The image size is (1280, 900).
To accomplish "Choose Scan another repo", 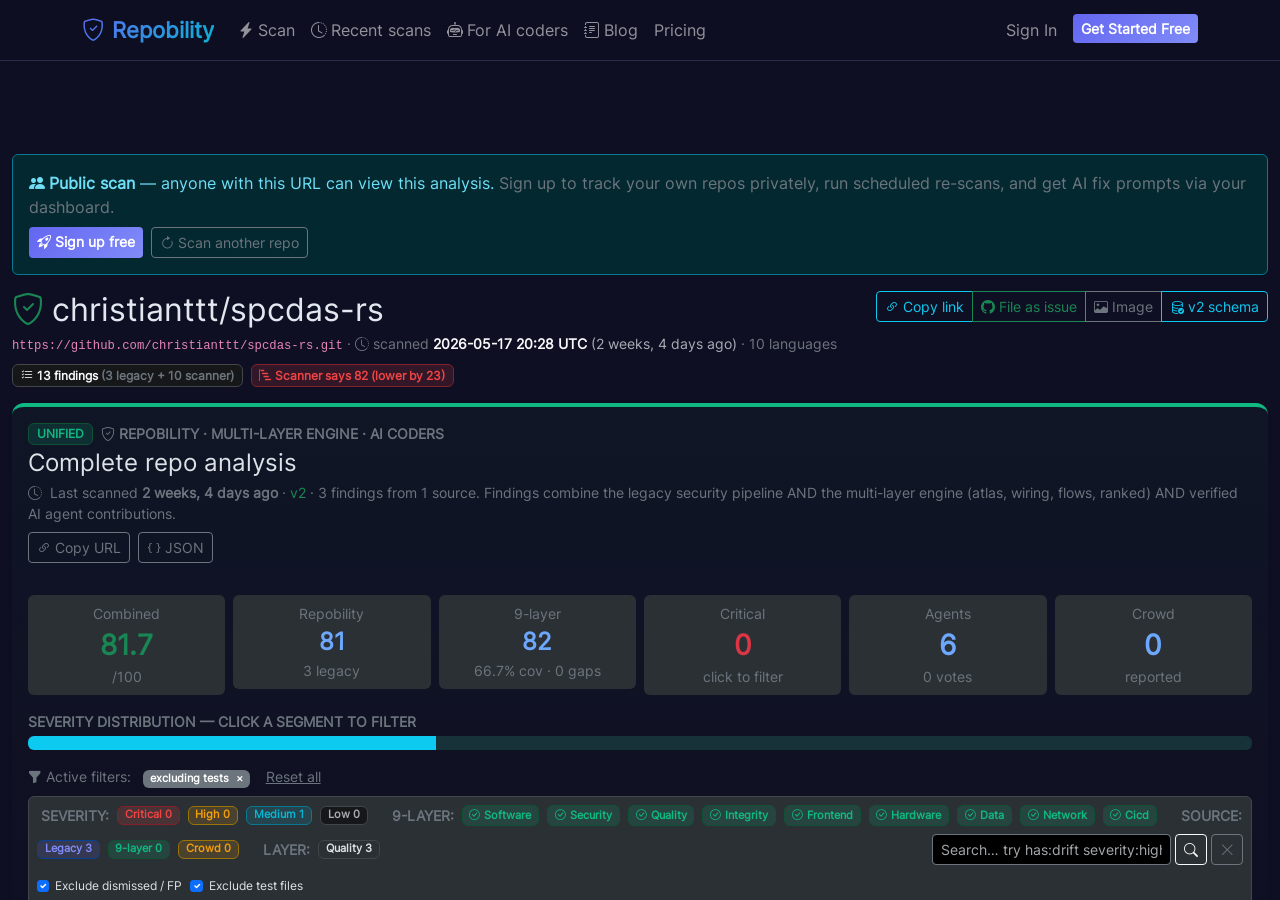I will point(229,242).
